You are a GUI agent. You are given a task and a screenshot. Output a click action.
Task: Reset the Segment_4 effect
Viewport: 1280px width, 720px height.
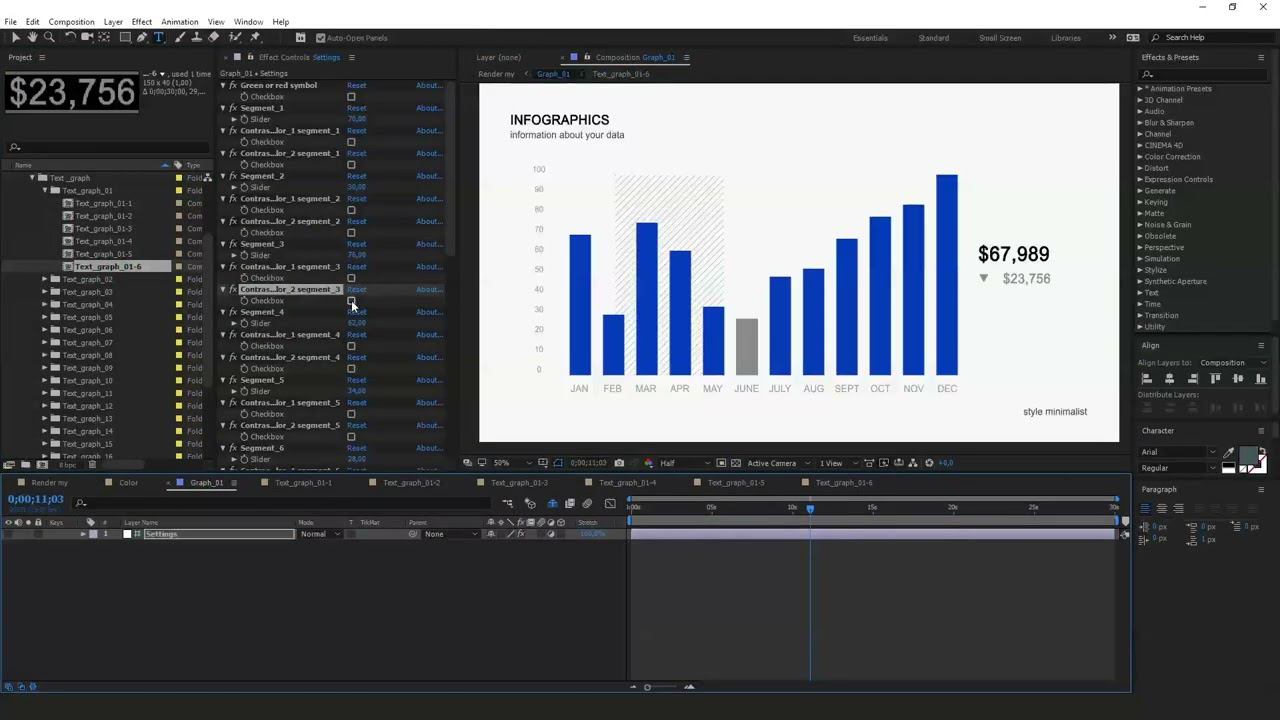356,312
